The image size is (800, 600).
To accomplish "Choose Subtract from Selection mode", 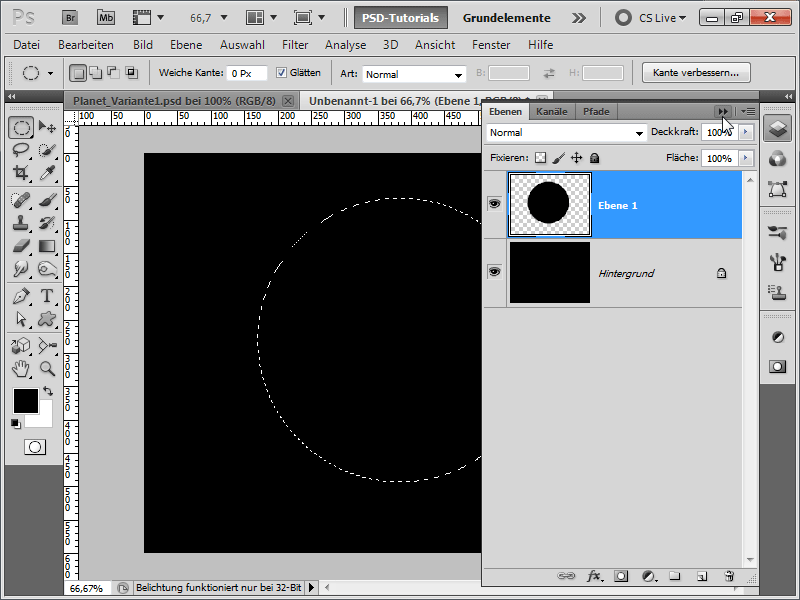I will pos(113,73).
